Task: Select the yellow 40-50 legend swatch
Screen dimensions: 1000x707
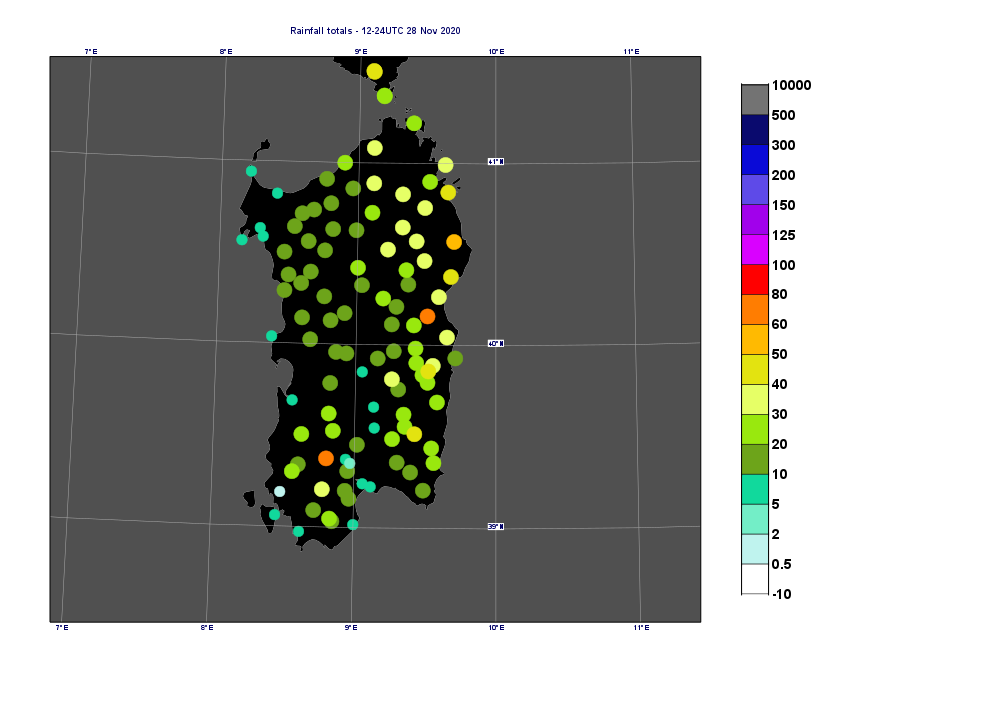Action: (754, 369)
